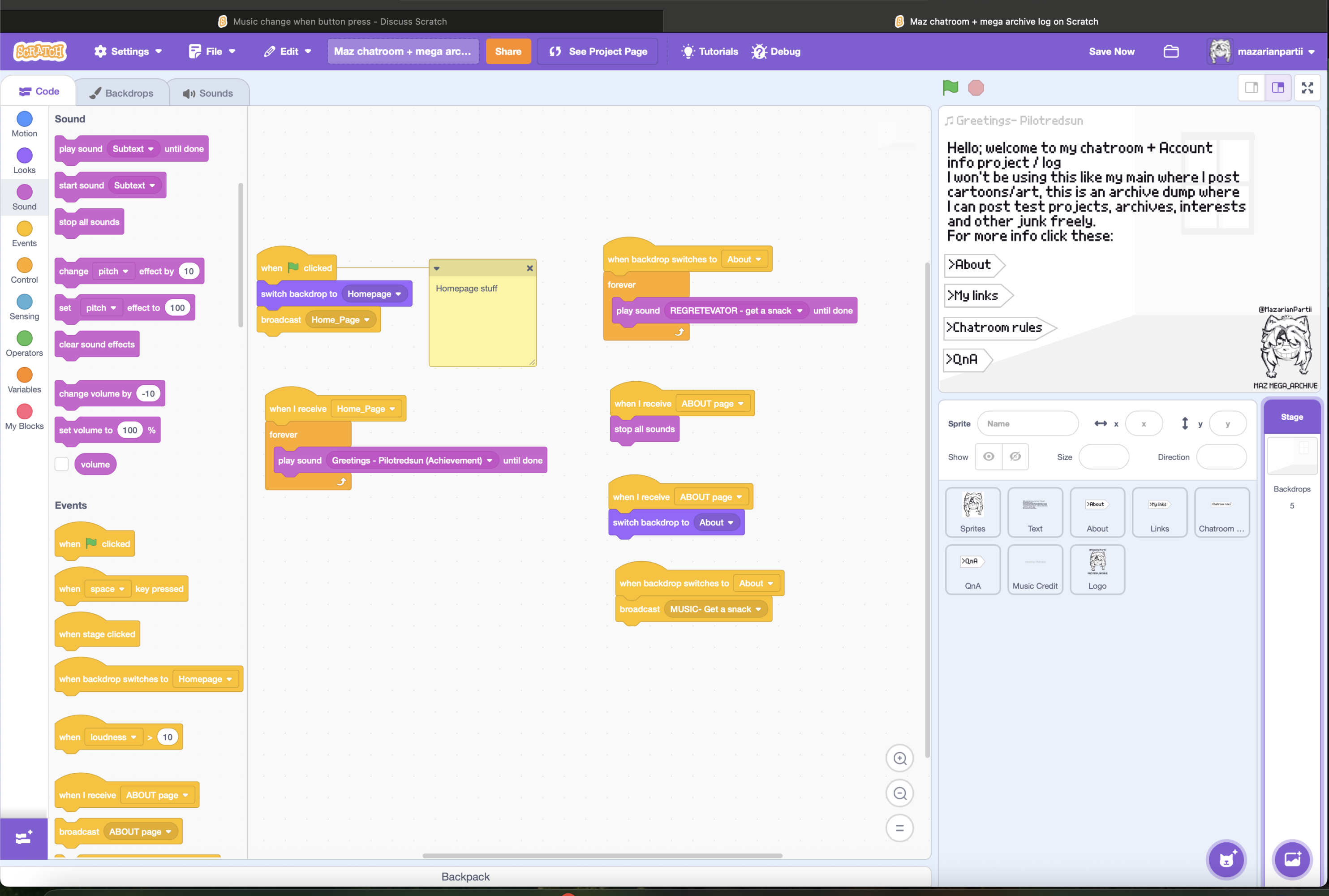
Task: Switch to the Sounds tab
Action: click(x=208, y=93)
